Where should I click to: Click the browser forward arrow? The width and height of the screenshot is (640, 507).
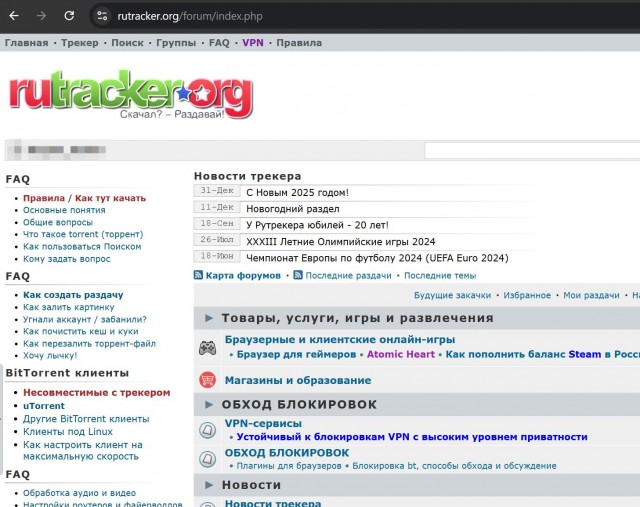[41, 16]
